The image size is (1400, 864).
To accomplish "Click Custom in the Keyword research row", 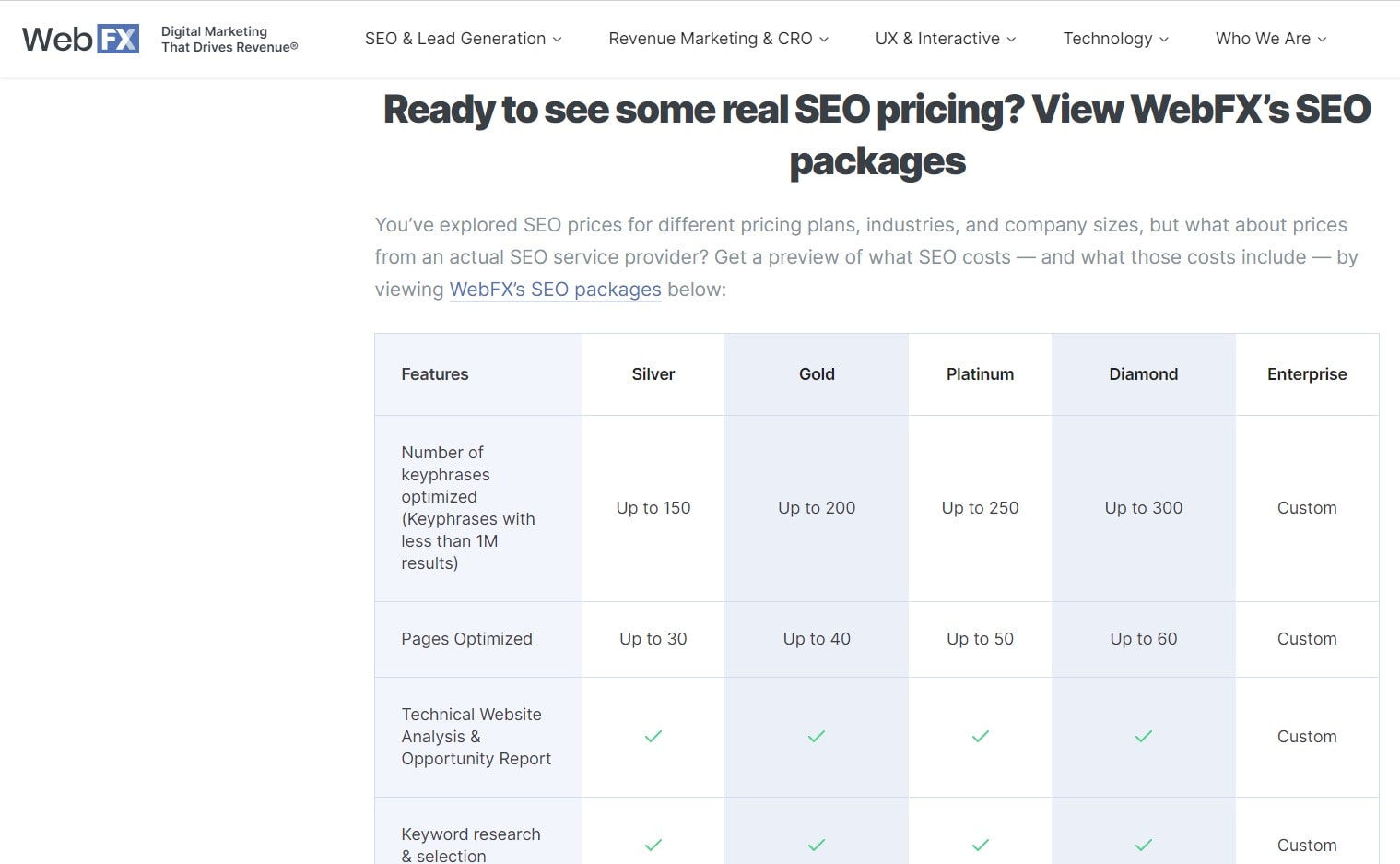I will point(1307,846).
